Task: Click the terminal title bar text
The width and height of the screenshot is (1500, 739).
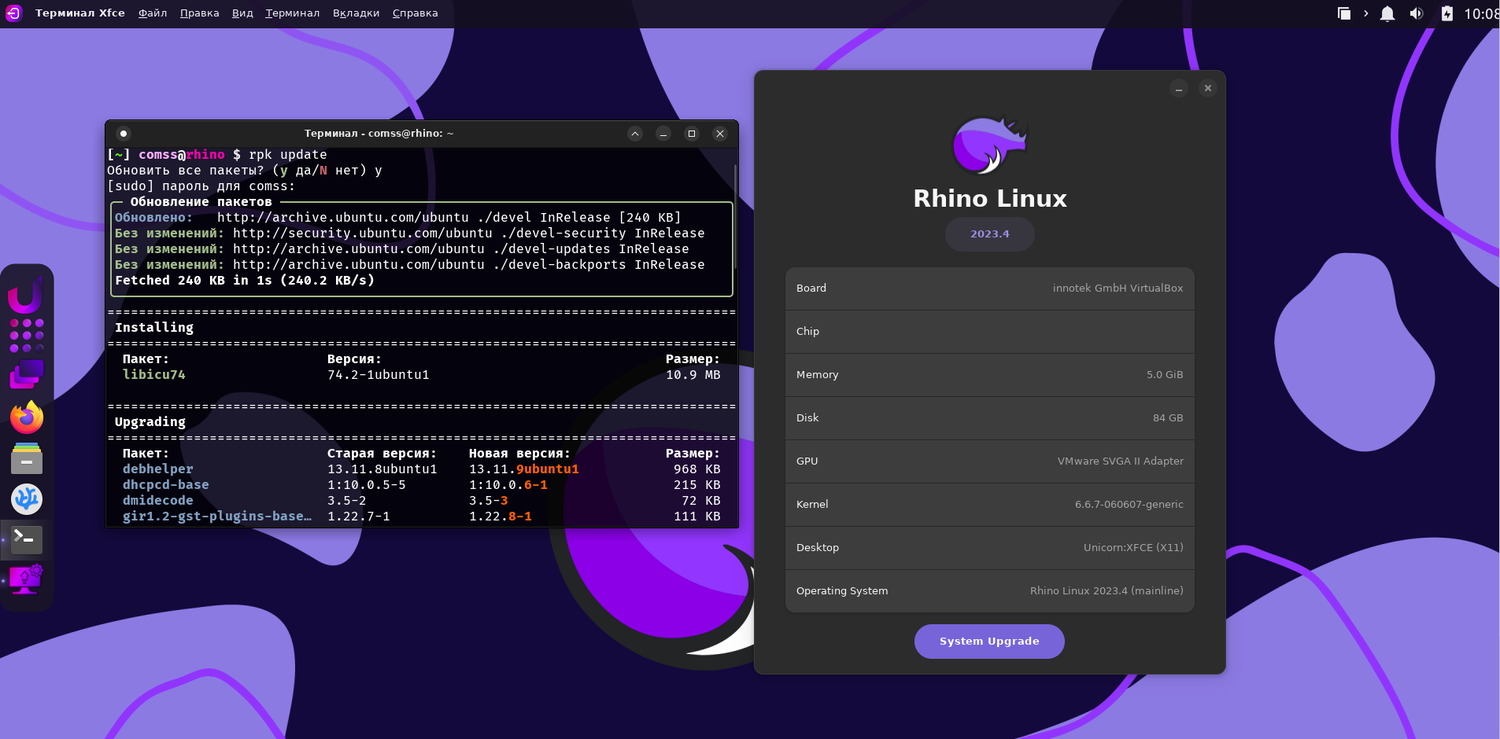Action: [x=379, y=133]
